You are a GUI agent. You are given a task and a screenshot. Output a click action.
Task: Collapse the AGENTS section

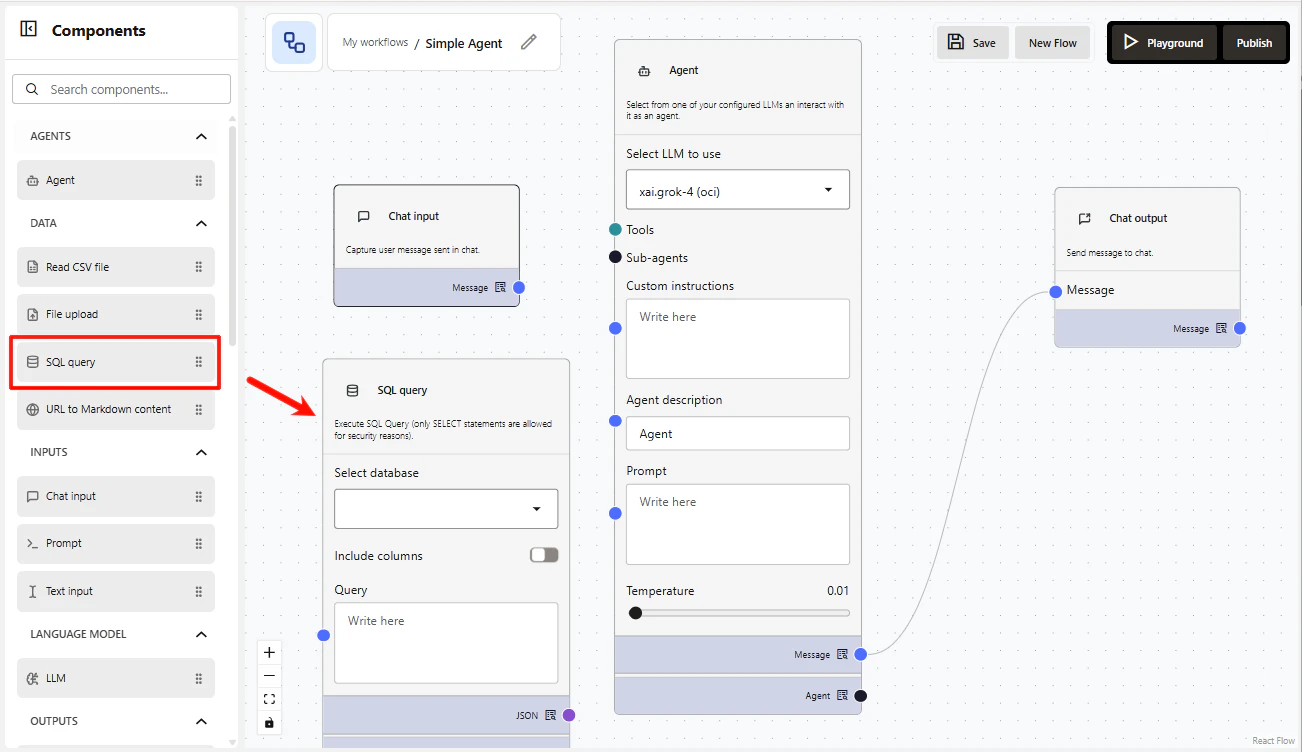click(x=201, y=136)
